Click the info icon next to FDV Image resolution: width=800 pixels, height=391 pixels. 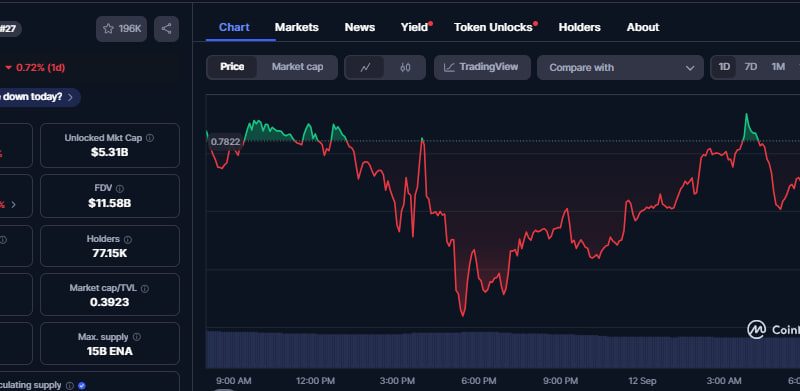coord(119,189)
